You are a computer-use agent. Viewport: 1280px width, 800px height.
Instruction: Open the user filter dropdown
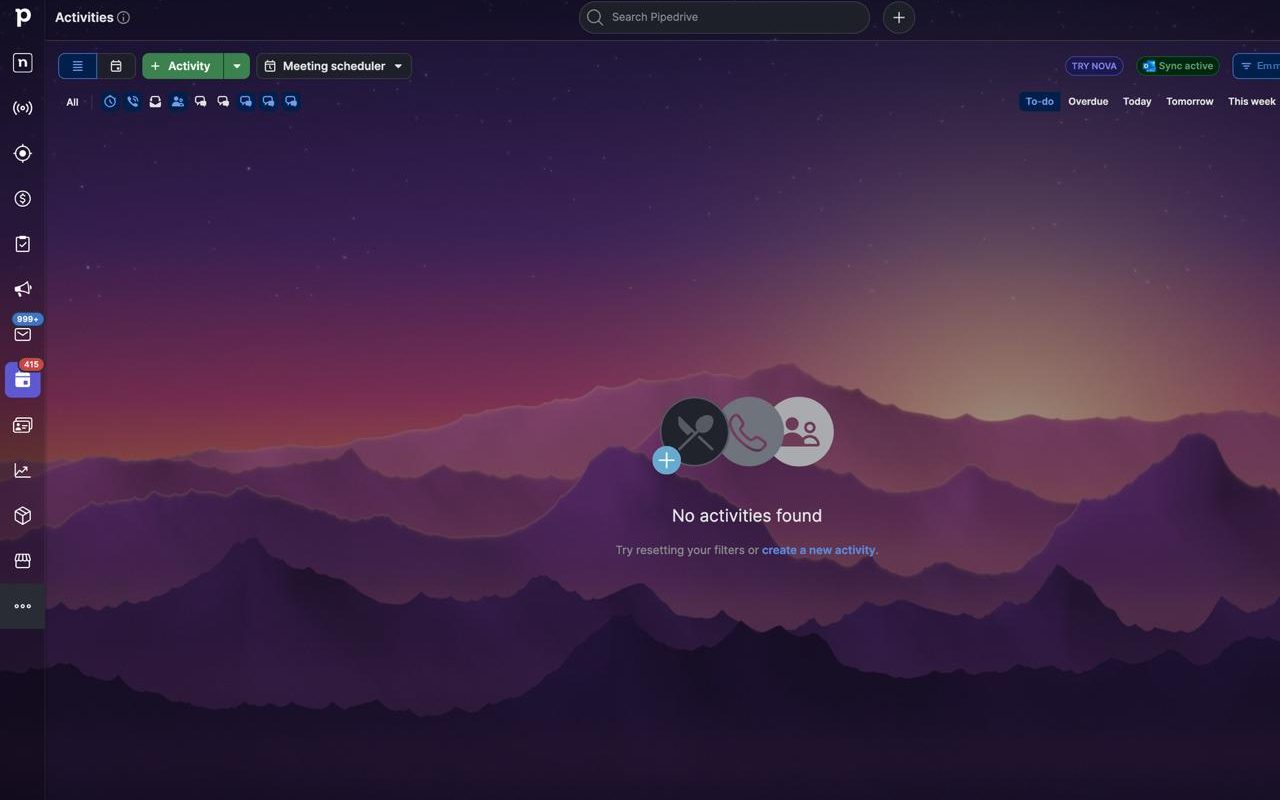pyautogui.click(x=1257, y=66)
